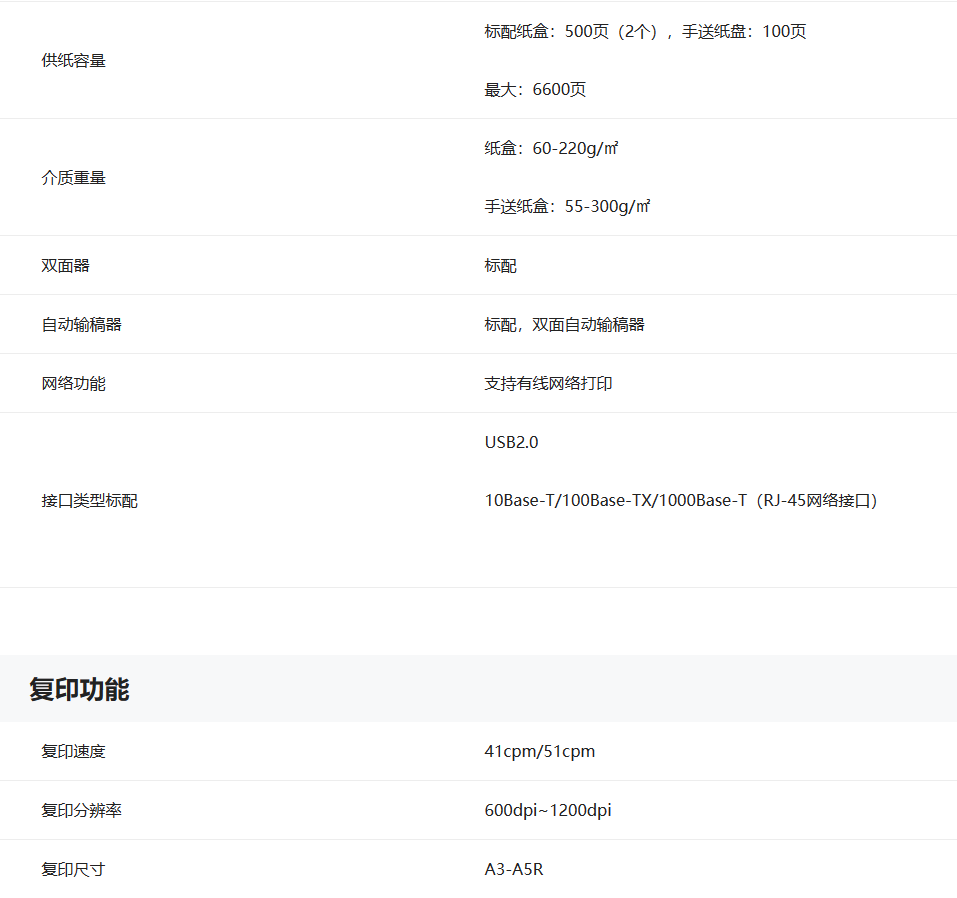
Task: Select the 600dpi~1200dpi resolution value
Action: [x=547, y=811]
